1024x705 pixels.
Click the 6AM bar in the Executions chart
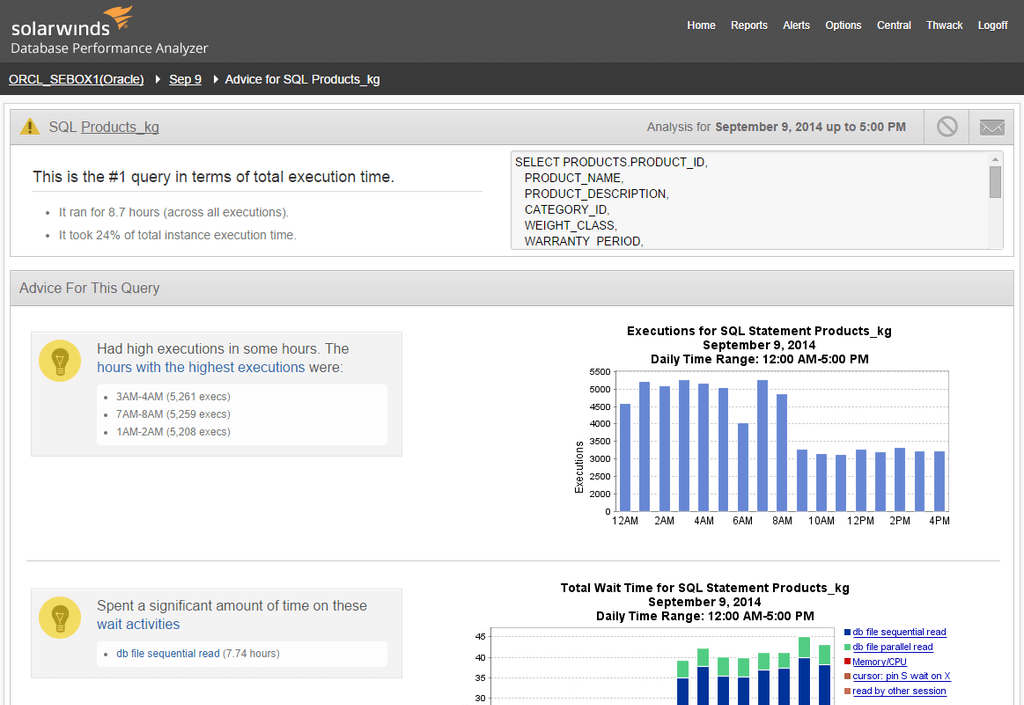pyautogui.click(x=743, y=467)
